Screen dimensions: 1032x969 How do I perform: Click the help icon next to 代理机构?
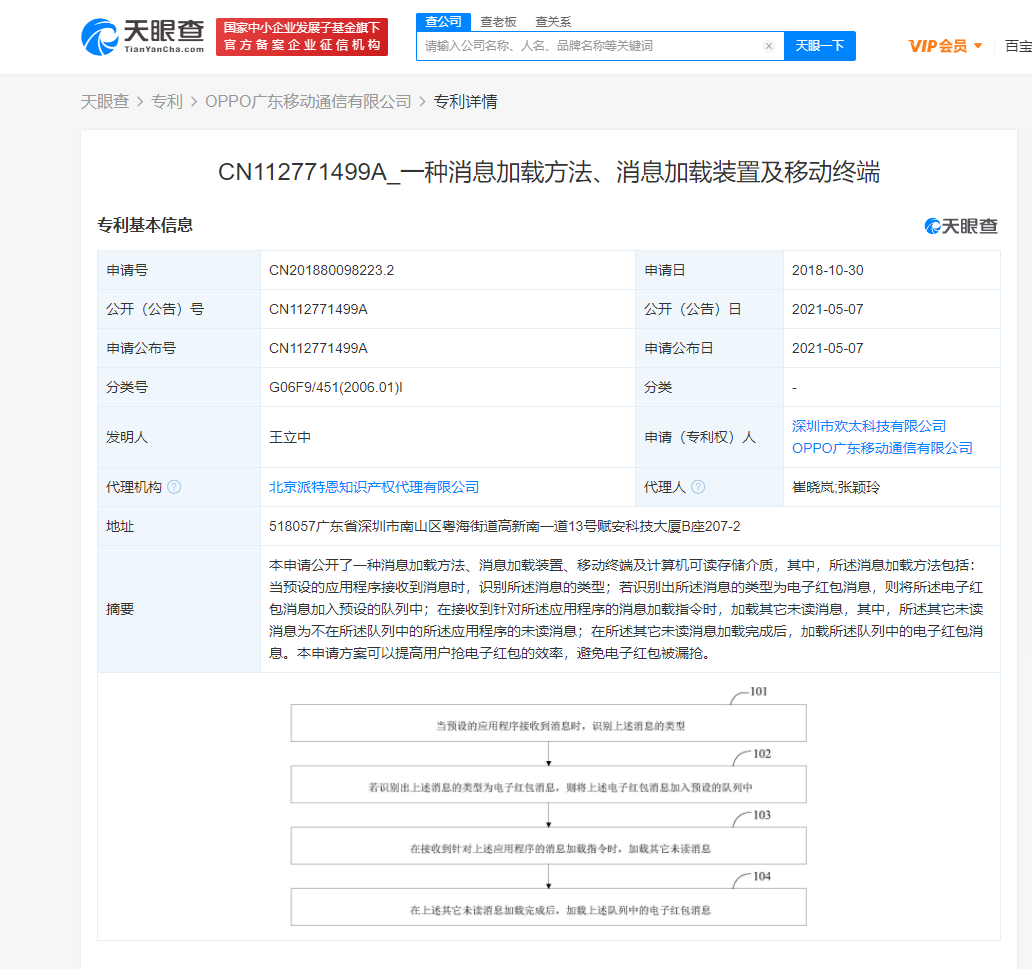(174, 487)
